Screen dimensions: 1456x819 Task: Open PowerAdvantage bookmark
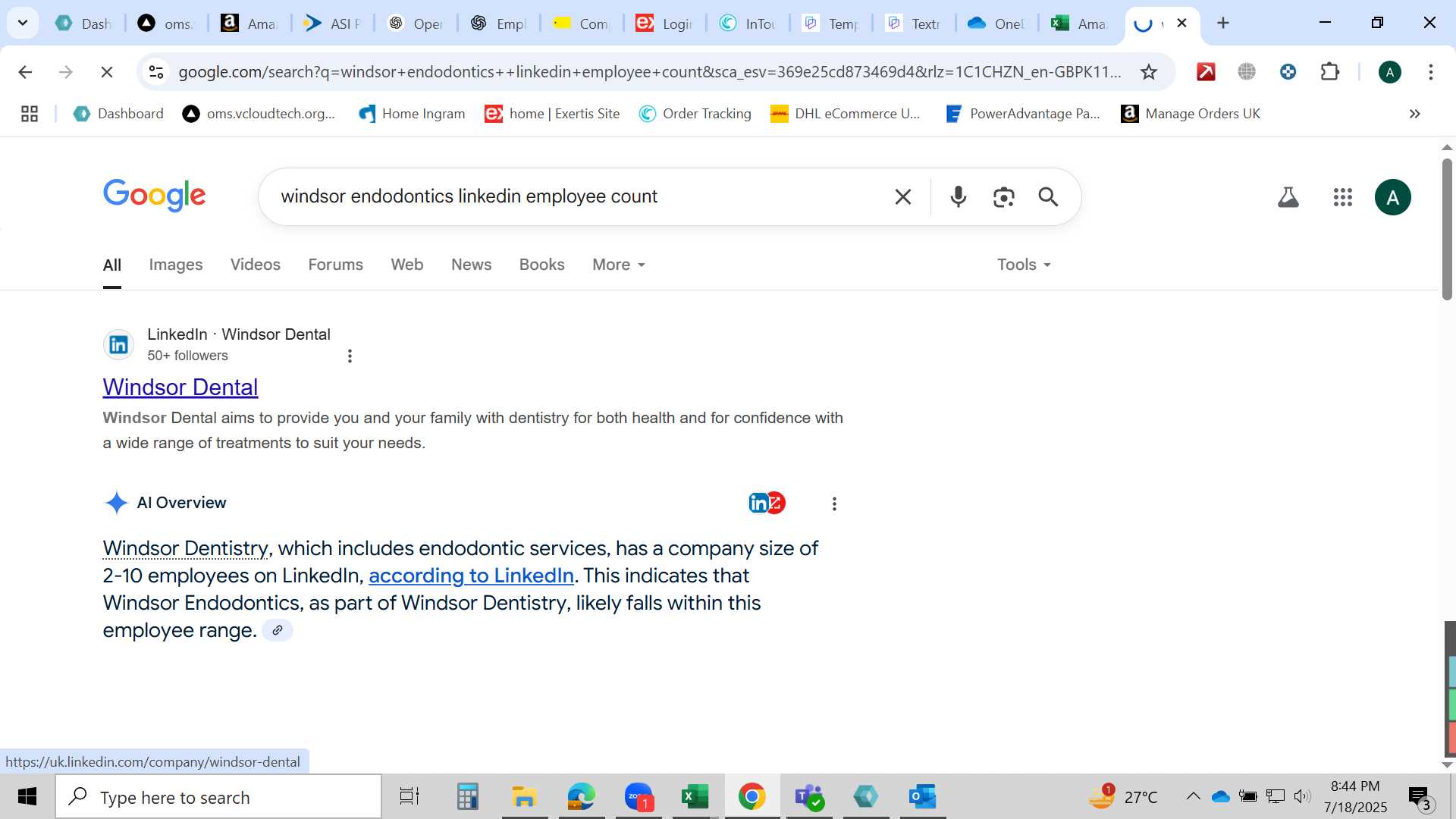[x=1023, y=114]
